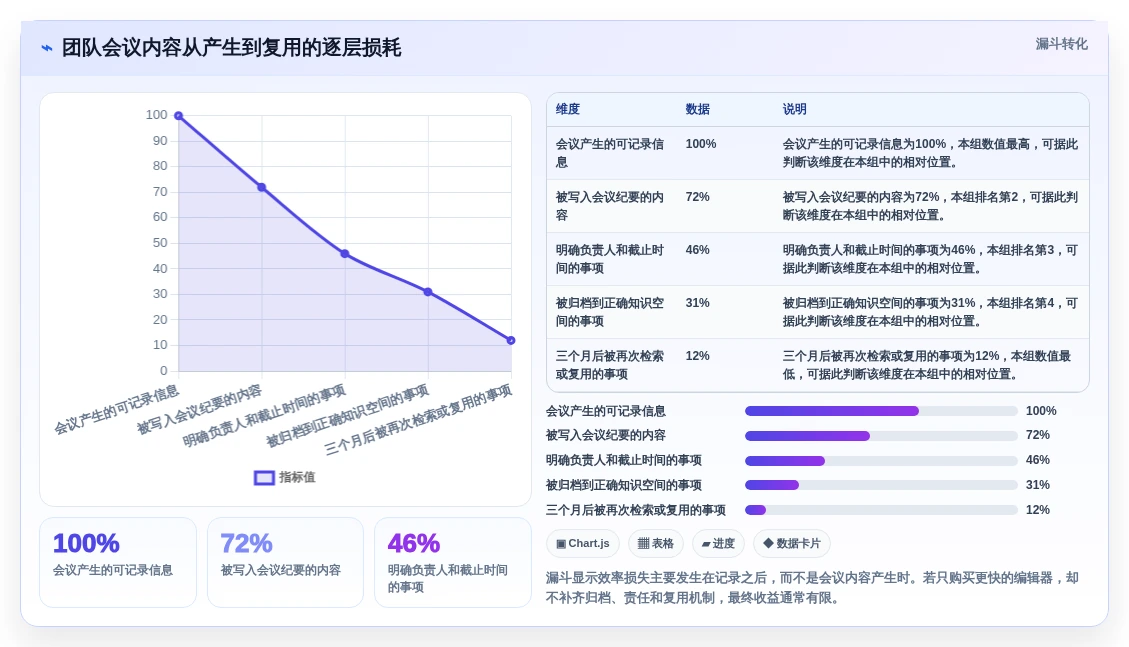Click the chart data point at 31
Viewport: 1129px width, 647px height.
coord(428,291)
